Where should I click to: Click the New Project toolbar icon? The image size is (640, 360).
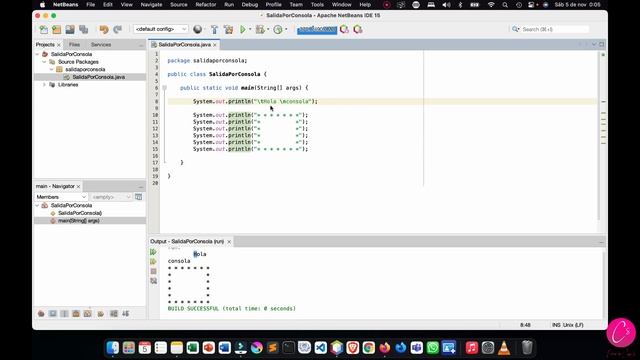pyautogui.click(x=57, y=29)
